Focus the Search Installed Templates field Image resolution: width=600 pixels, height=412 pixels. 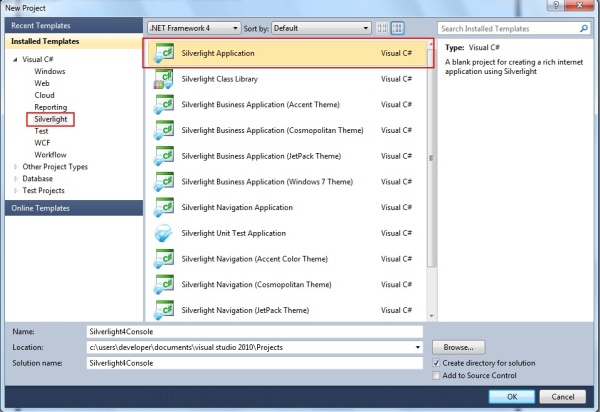509,28
